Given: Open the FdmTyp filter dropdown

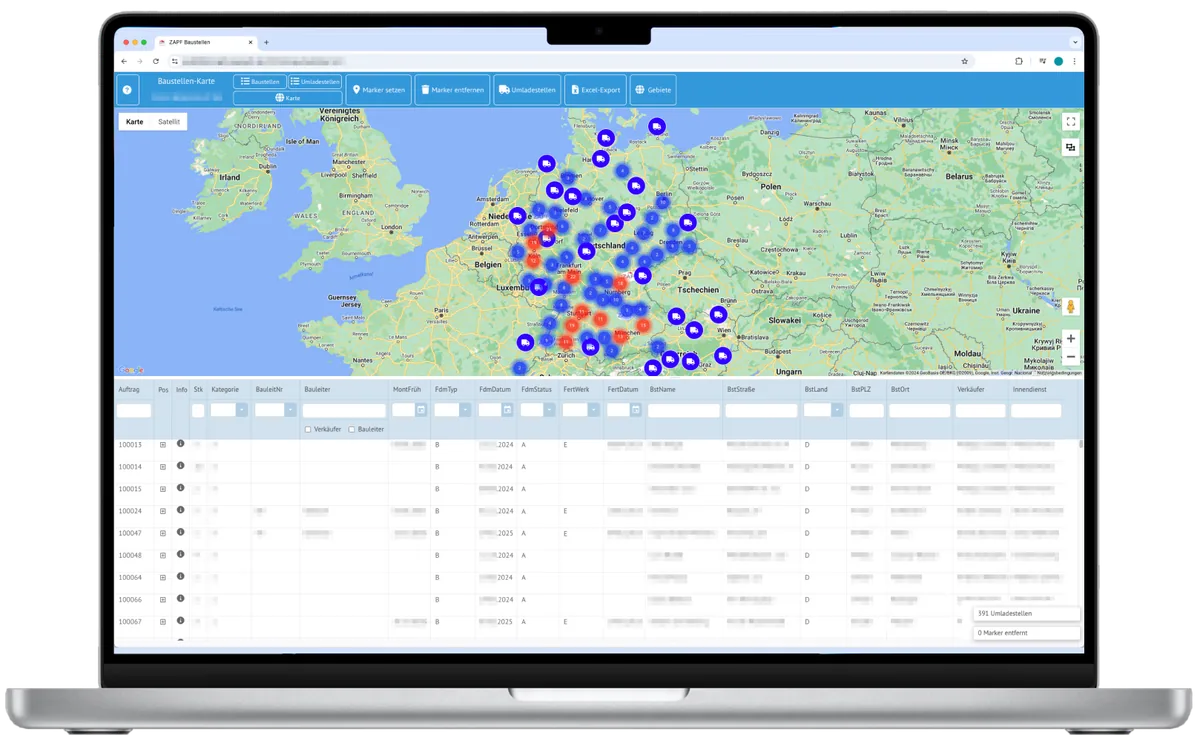Looking at the screenshot, I should click(465, 410).
